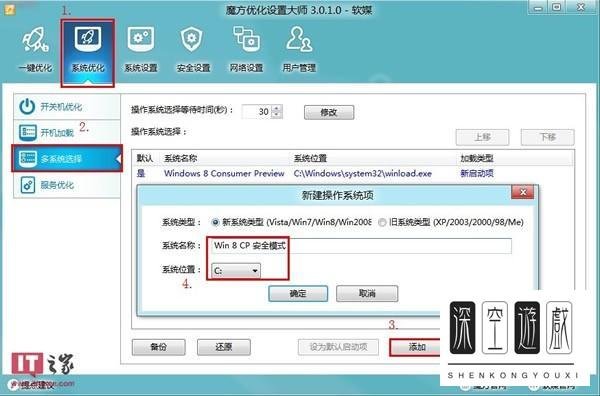
Task: Click the app icon in title bar
Action: (x=9, y=9)
